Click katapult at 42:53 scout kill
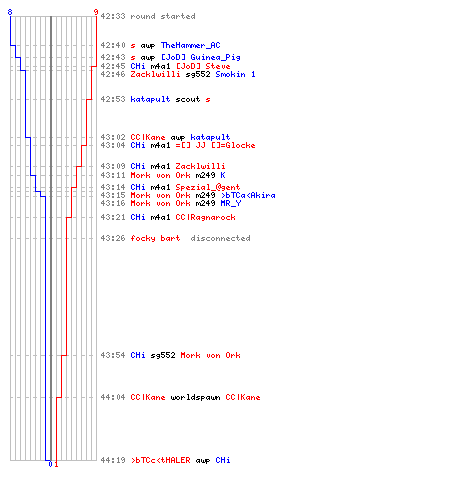Viewport: 450px width, 500px height. pos(150,99)
